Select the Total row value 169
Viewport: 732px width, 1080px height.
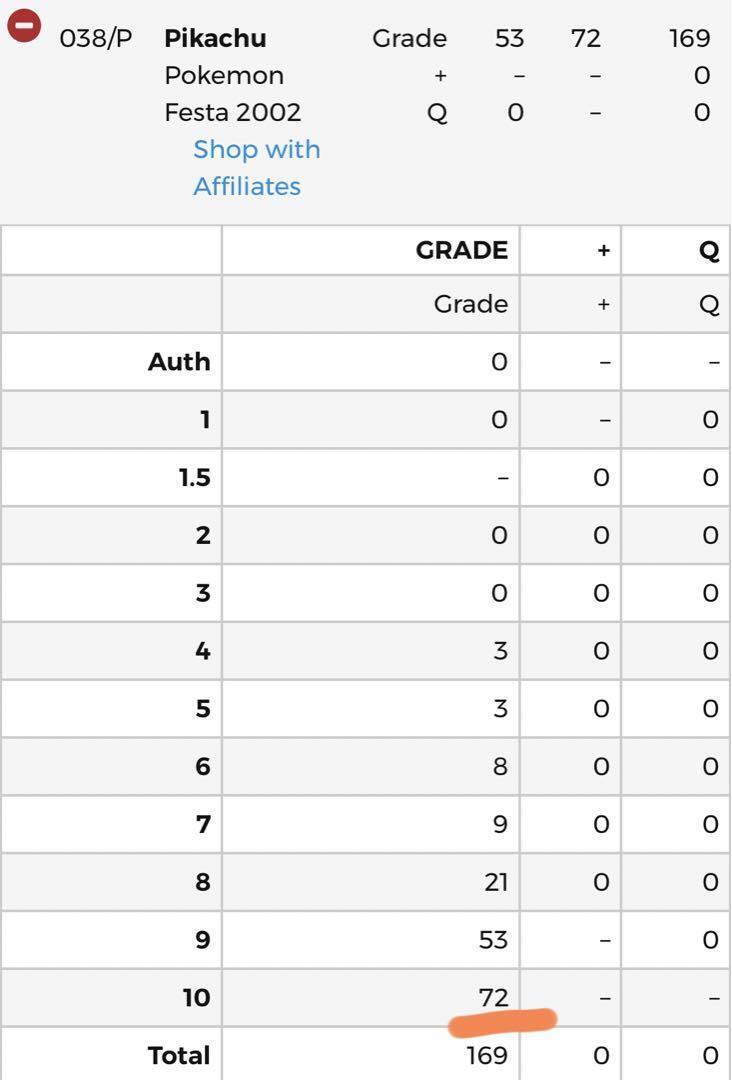(x=488, y=1055)
